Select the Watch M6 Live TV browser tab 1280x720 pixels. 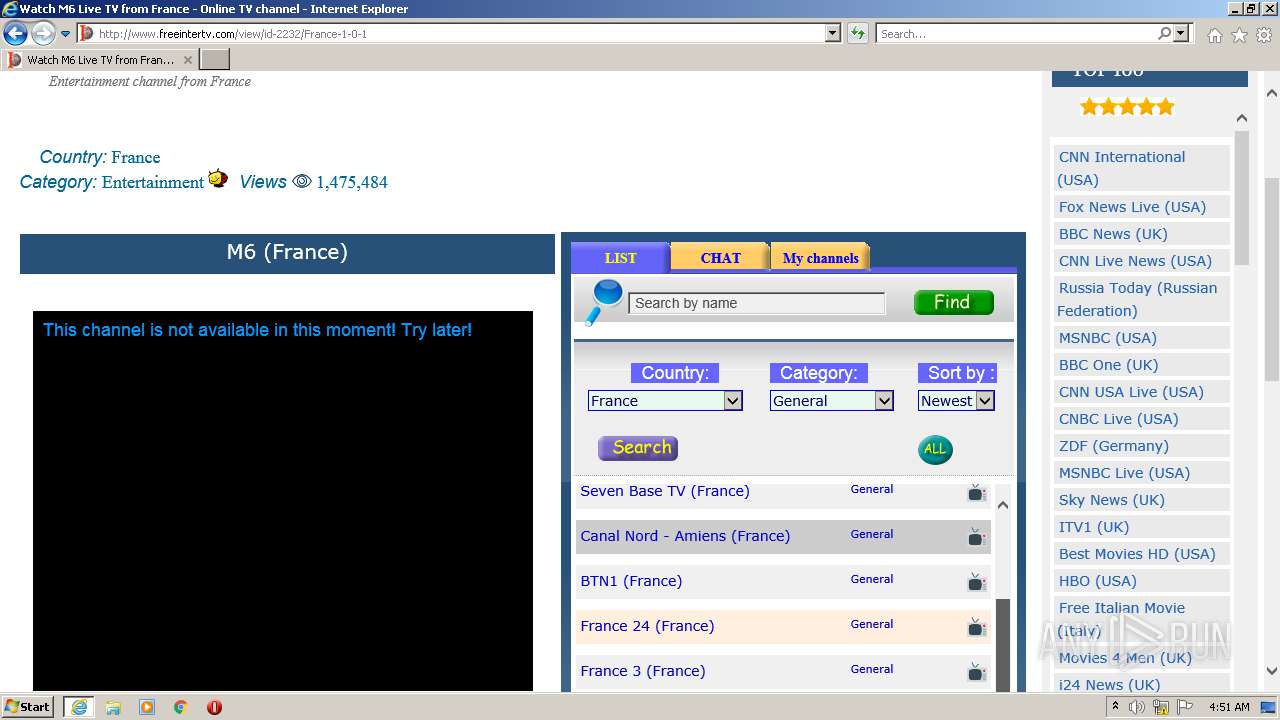click(100, 60)
